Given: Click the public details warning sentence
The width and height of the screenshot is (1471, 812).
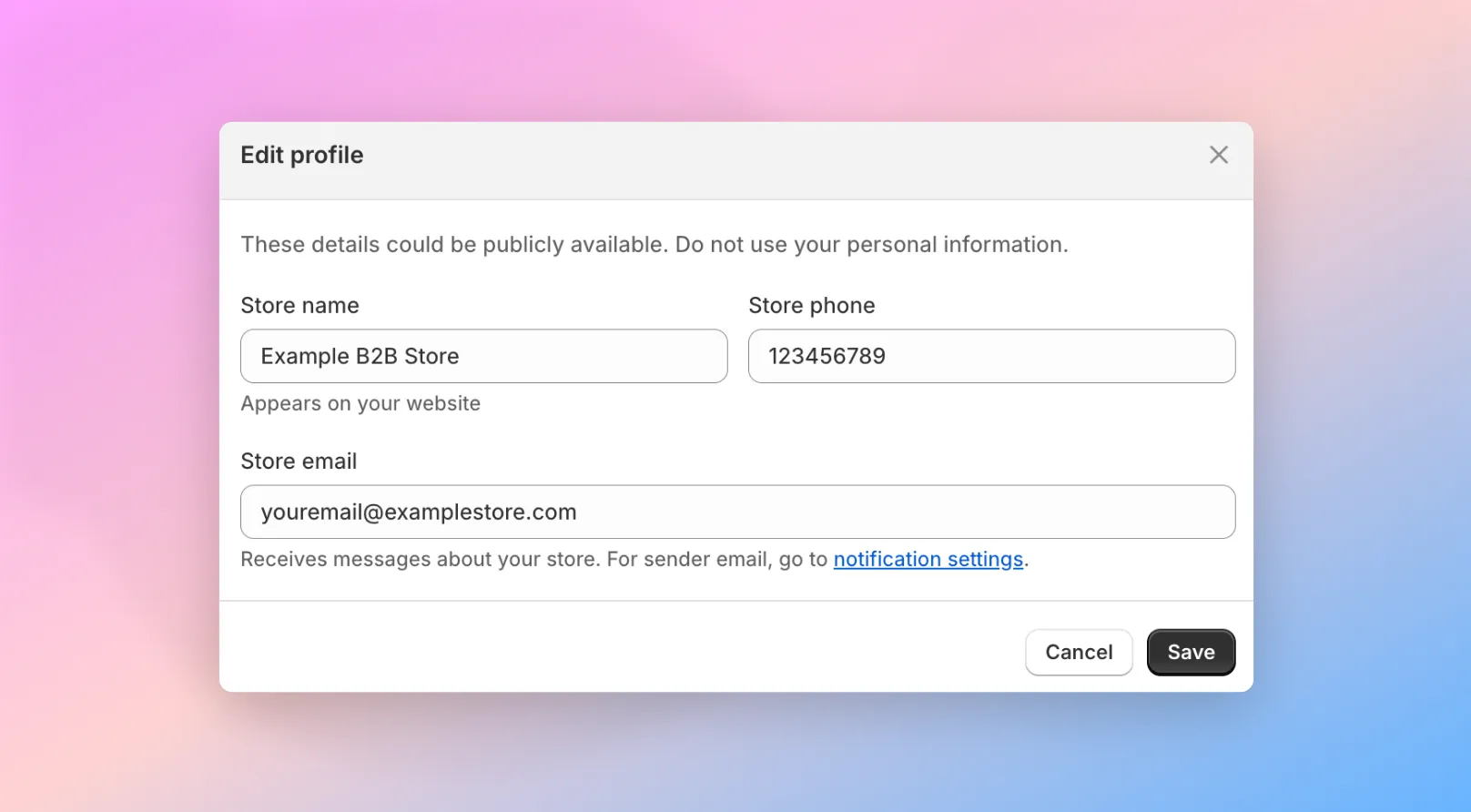Looking at the screenshot, I should [654, 244].
